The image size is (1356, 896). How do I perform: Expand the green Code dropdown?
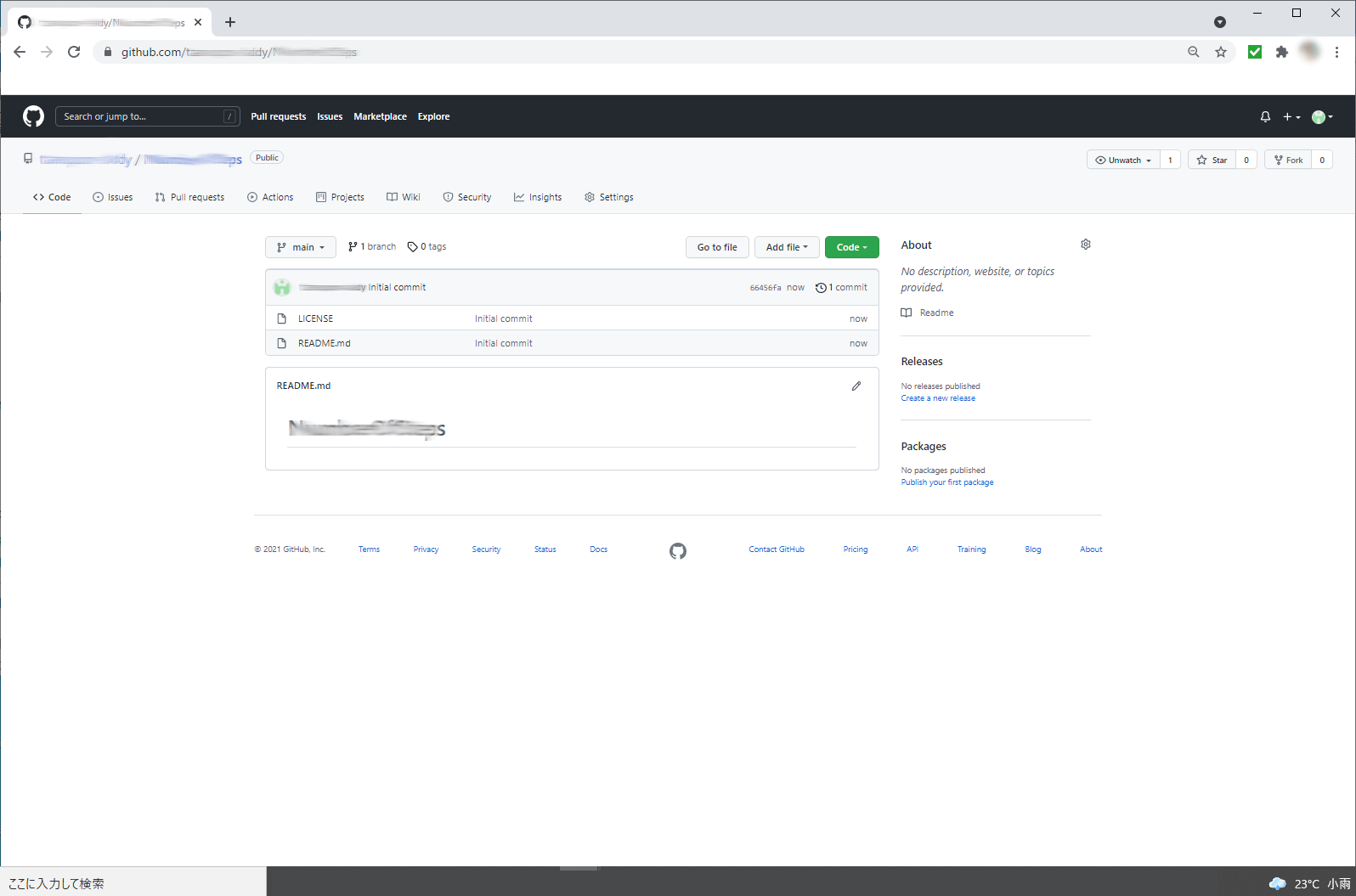click(x=851, y=247)
